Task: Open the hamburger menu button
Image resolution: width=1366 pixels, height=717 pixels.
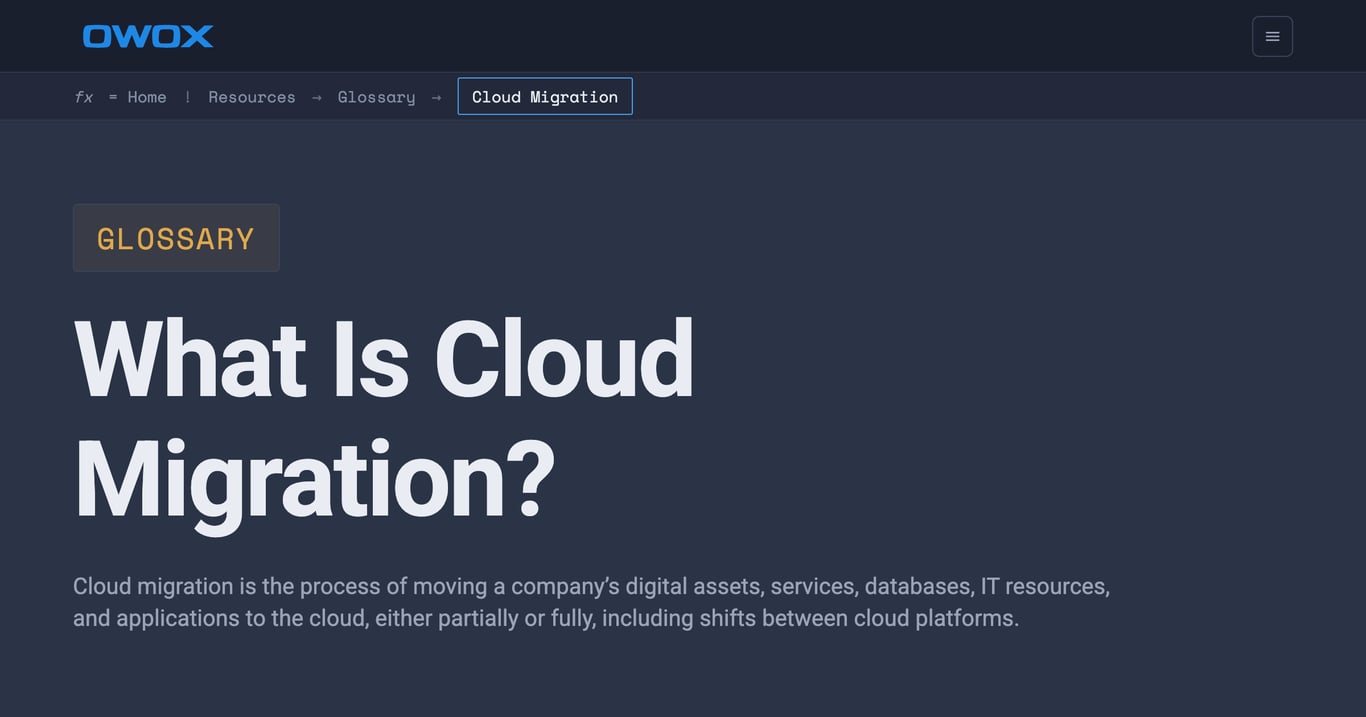Action: (x=1272, y=36)
